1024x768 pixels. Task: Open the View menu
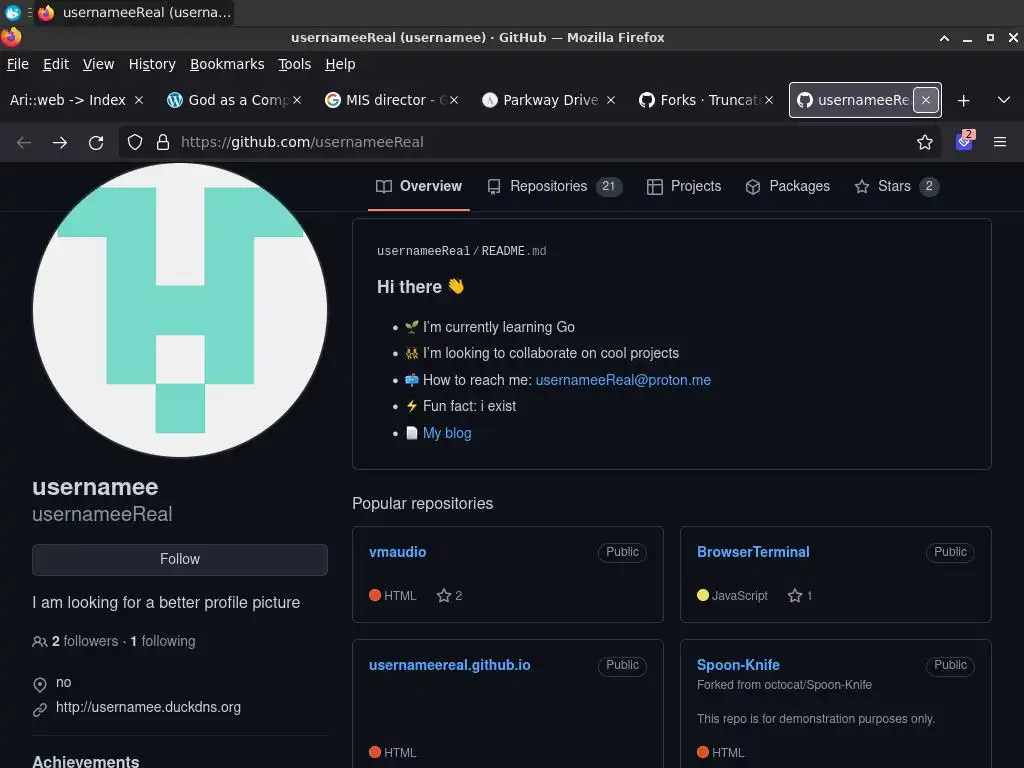98,64
